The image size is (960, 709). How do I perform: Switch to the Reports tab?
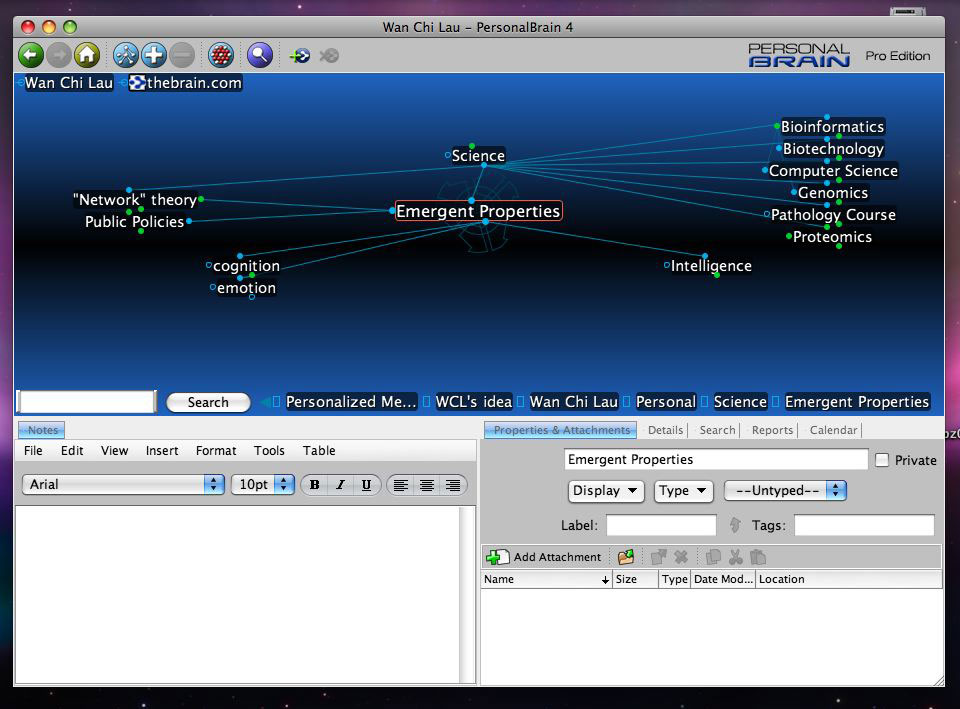[x=772, y=430]
